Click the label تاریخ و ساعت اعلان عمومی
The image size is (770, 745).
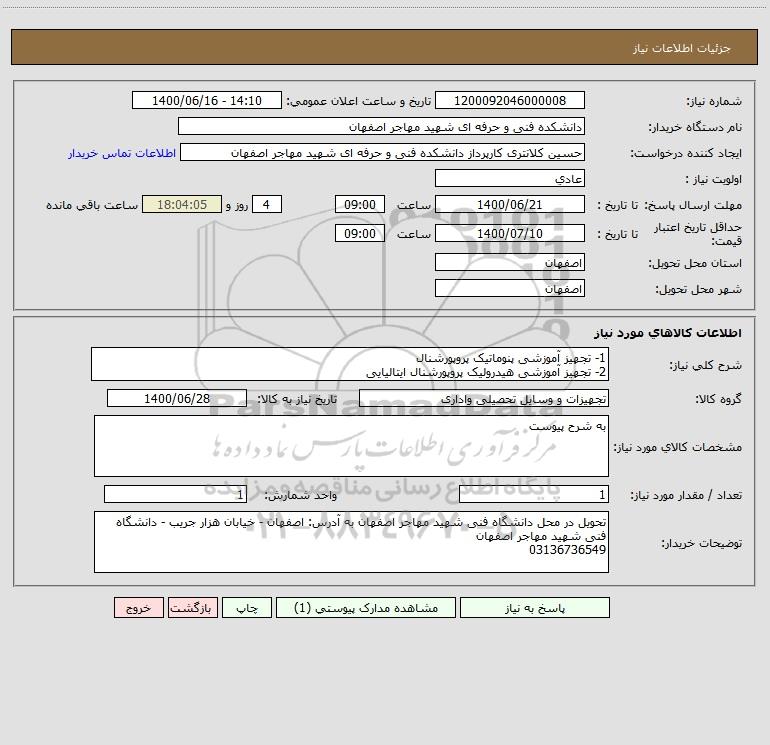pyautogui.click(x=359, y=101)
